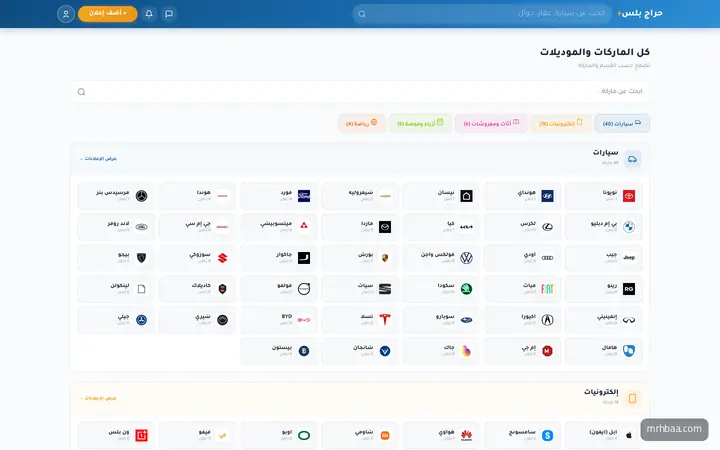This screenshot has height=450, width=720.
Task: Open the Subaru (سوبارو) brand card
Action: (x=441, y=320)
